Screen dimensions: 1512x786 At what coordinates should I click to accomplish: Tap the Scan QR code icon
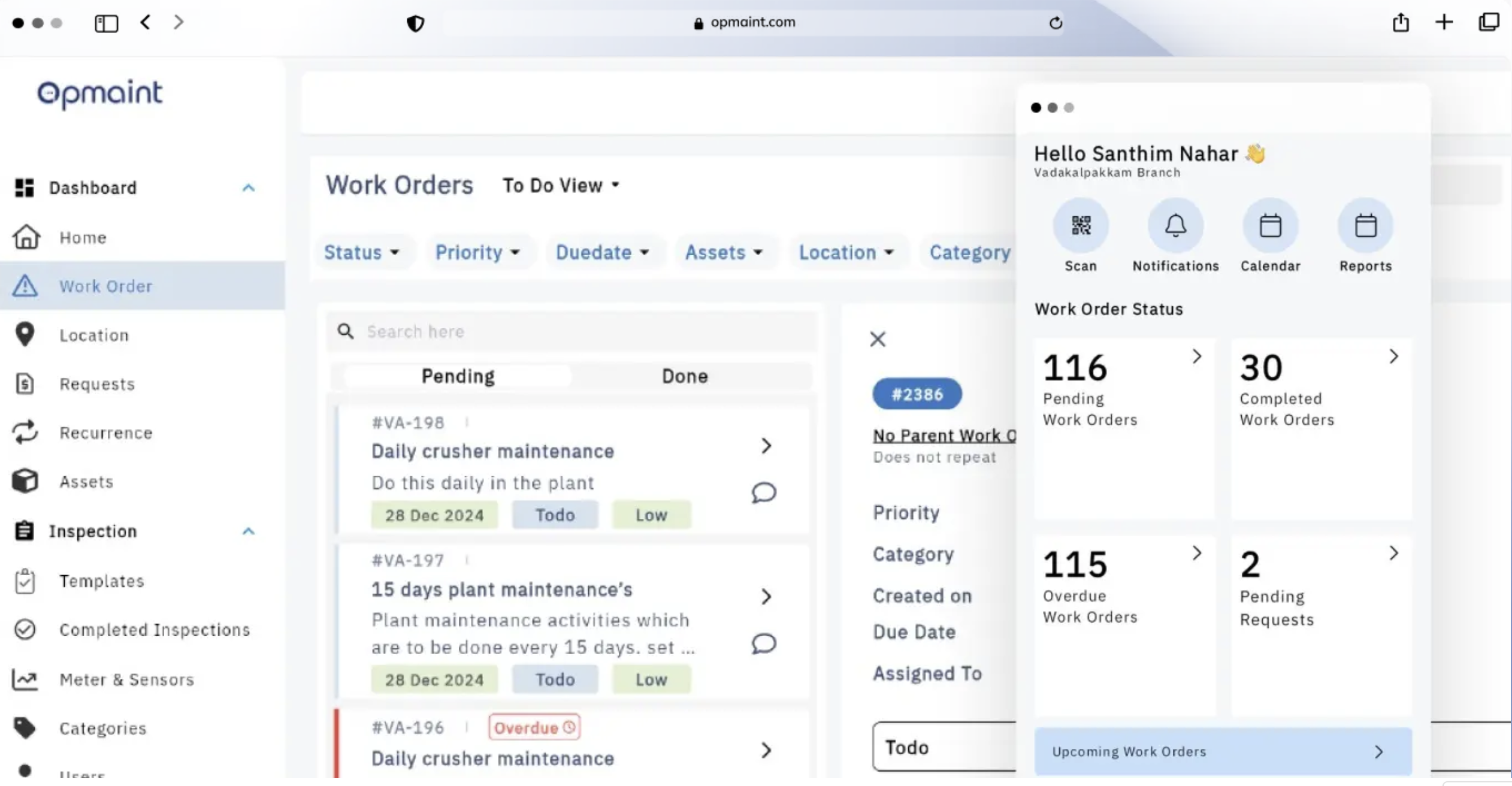tap(1081, 226)
